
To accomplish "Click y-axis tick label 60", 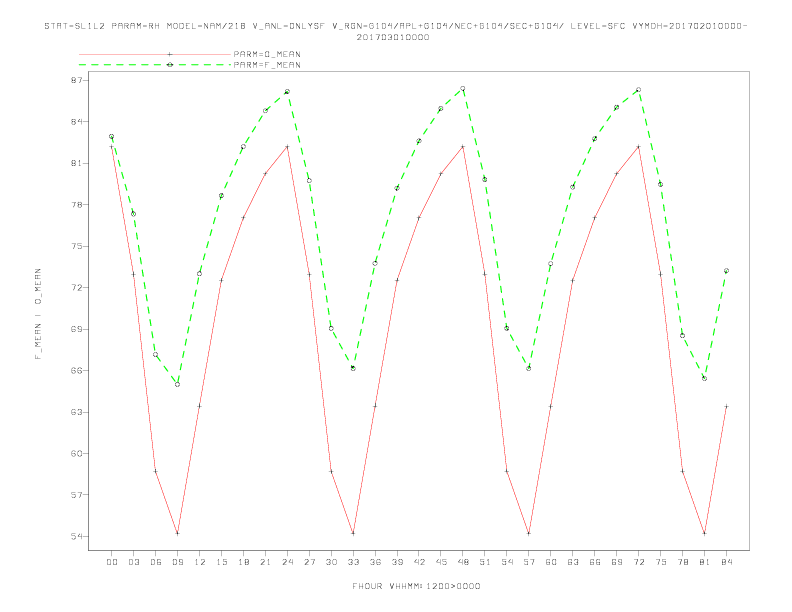I will click(77, 453).
